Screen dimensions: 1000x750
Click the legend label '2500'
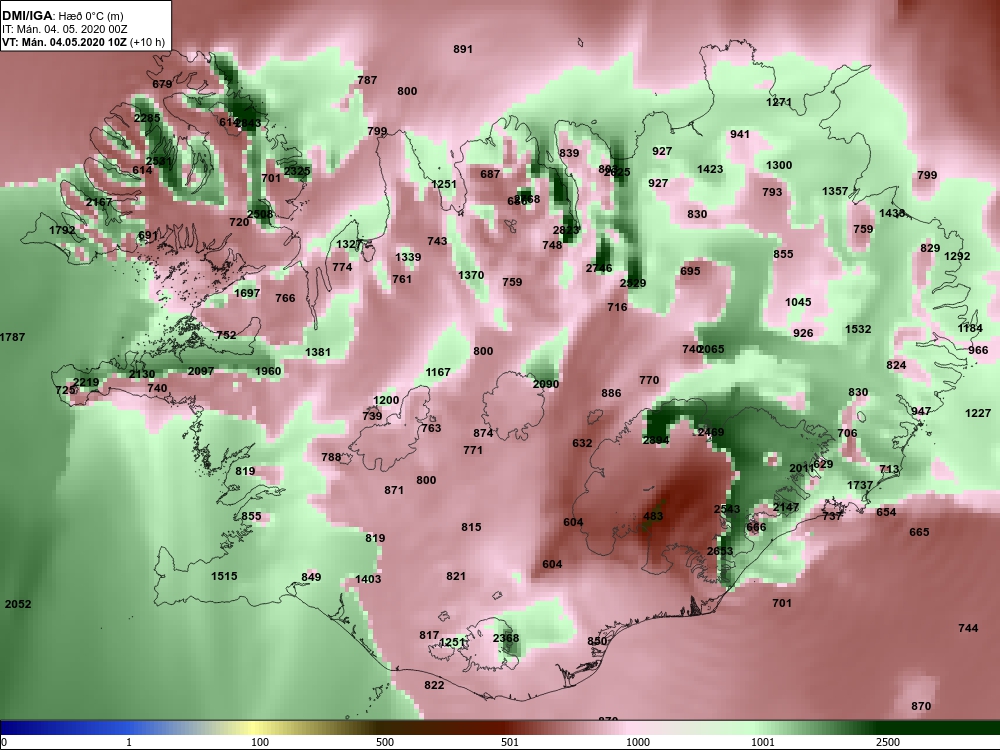(x=888, y=742)
